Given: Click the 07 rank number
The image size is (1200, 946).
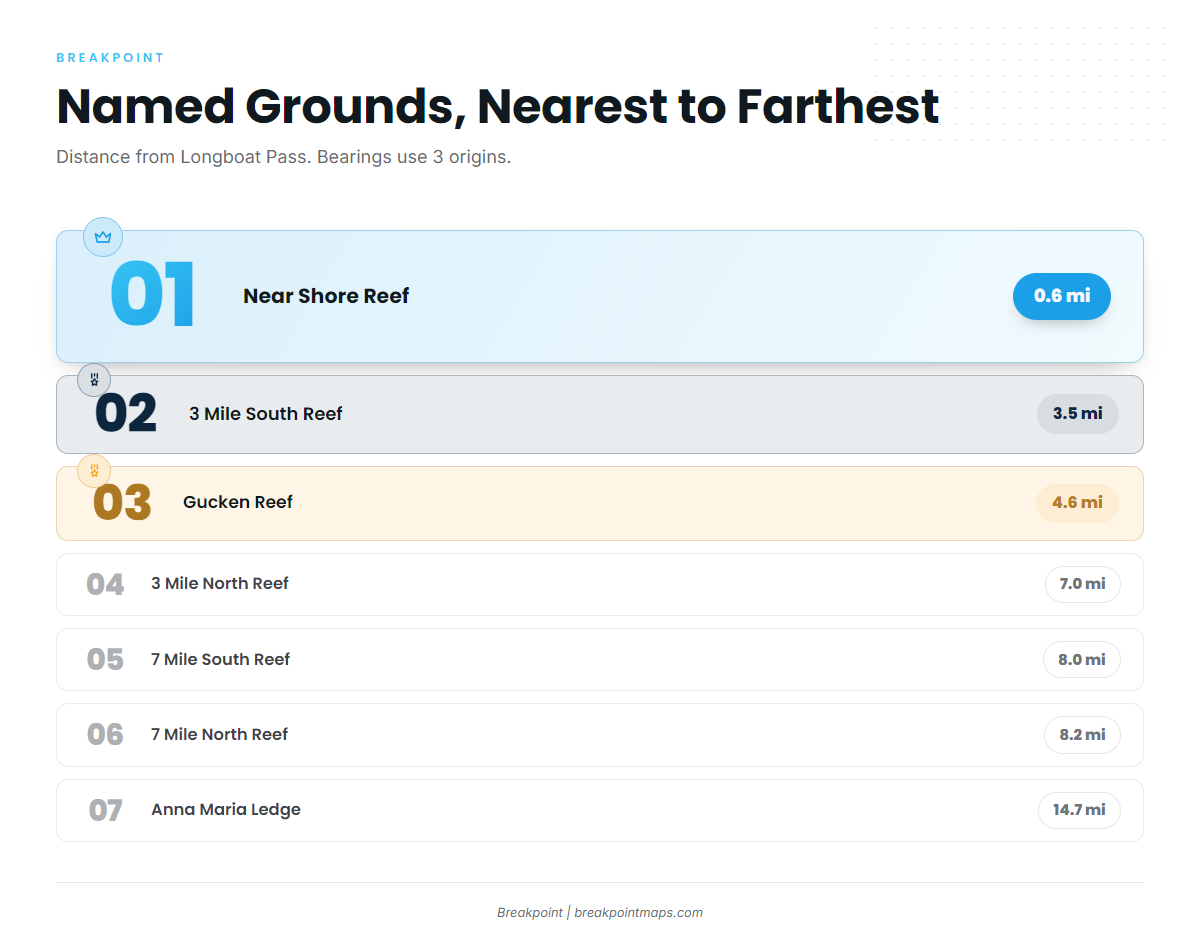Looking at the screenshot, I should point(105,810).
